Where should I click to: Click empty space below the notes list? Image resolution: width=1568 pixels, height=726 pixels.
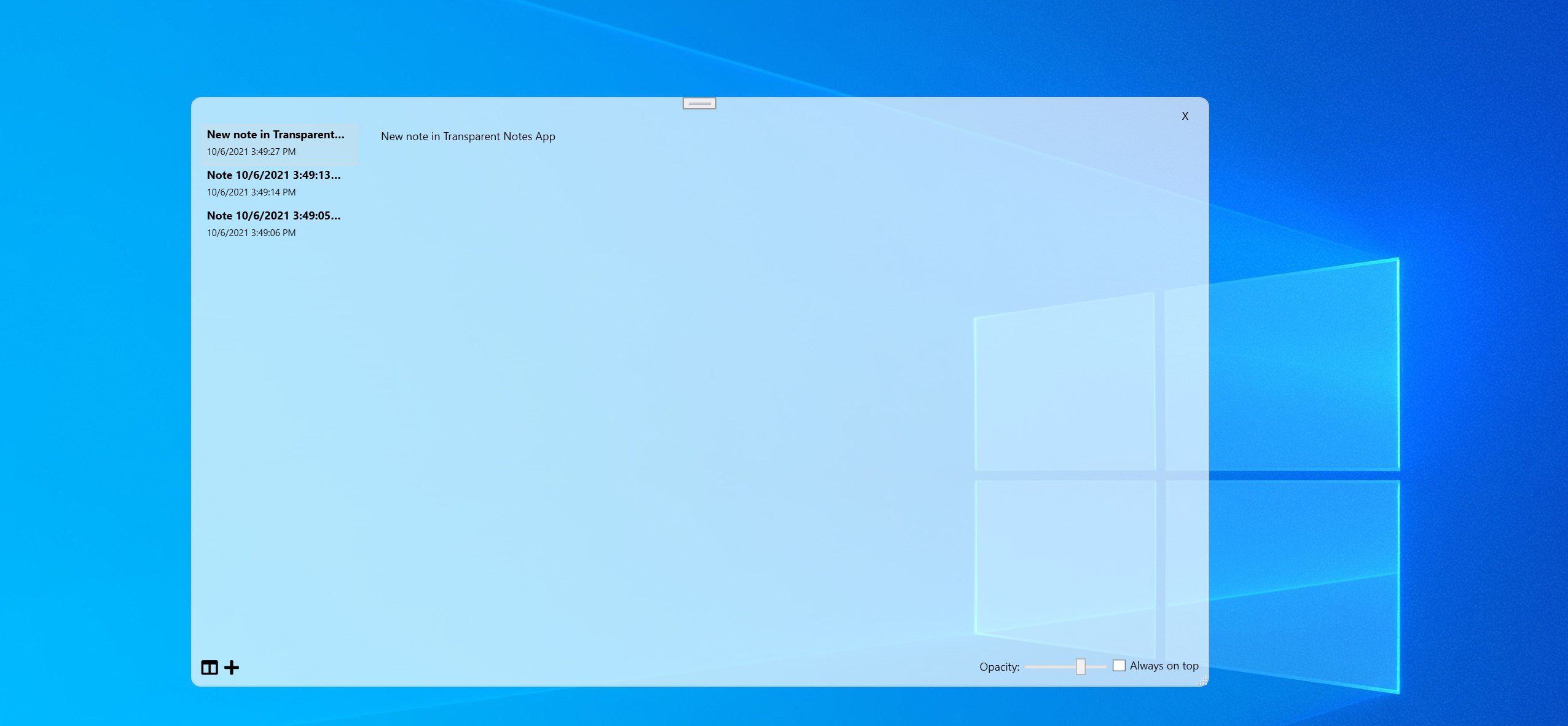276,430
